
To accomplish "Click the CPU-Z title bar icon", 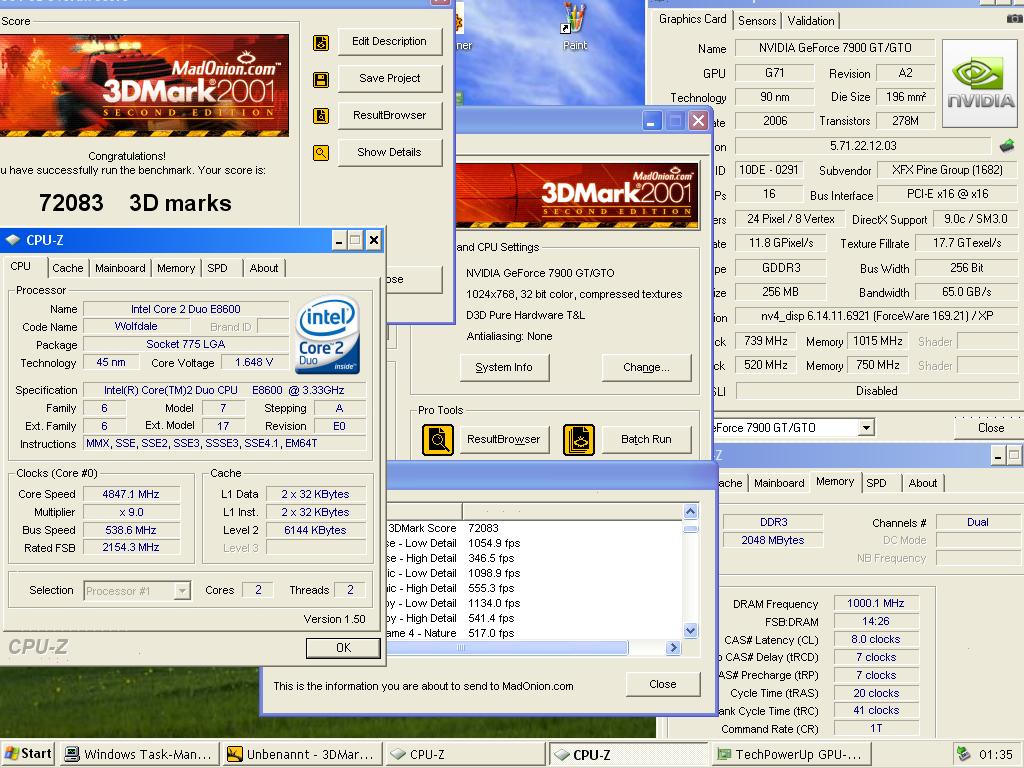I will point(13,240).
